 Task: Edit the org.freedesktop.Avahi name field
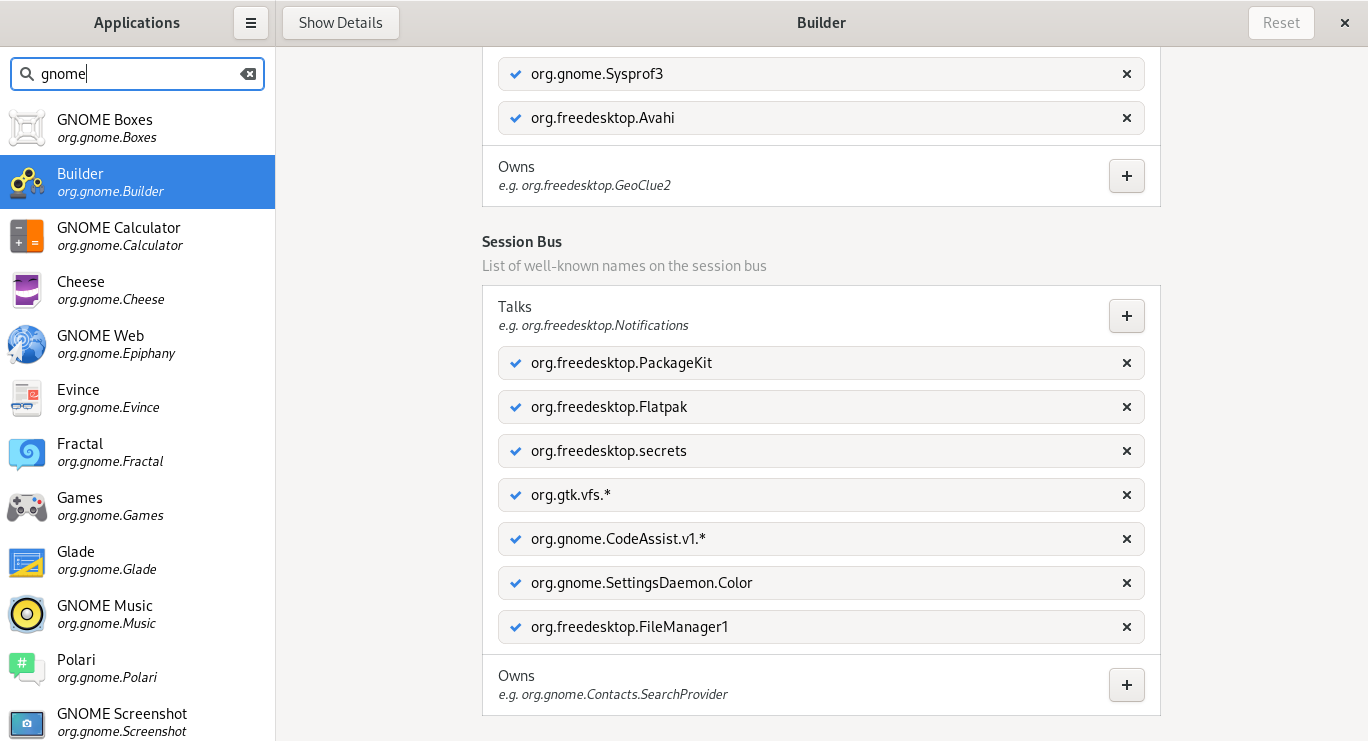click(x=821, y=118)
